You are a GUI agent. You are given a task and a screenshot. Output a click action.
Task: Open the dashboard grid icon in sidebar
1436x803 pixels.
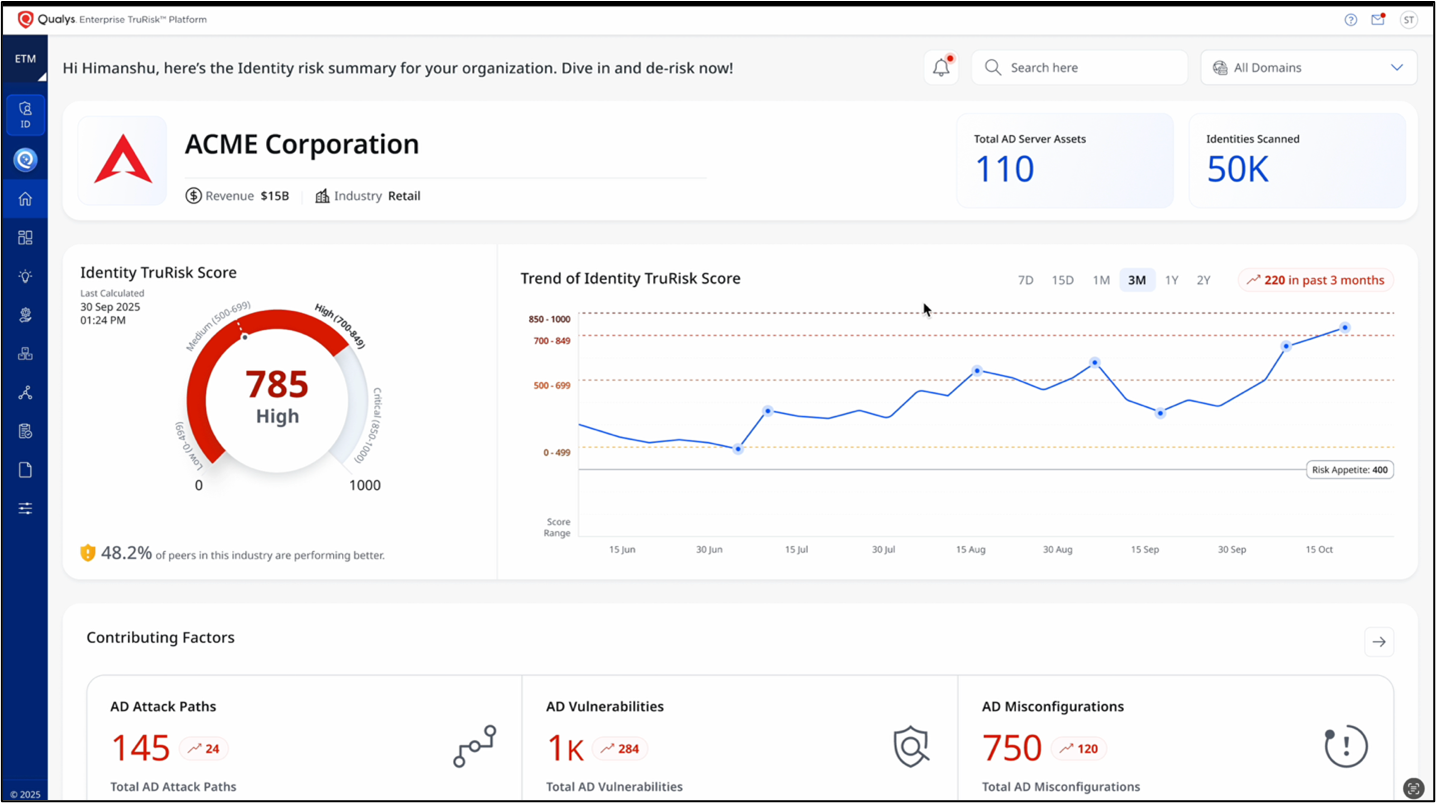pos(25,238)
